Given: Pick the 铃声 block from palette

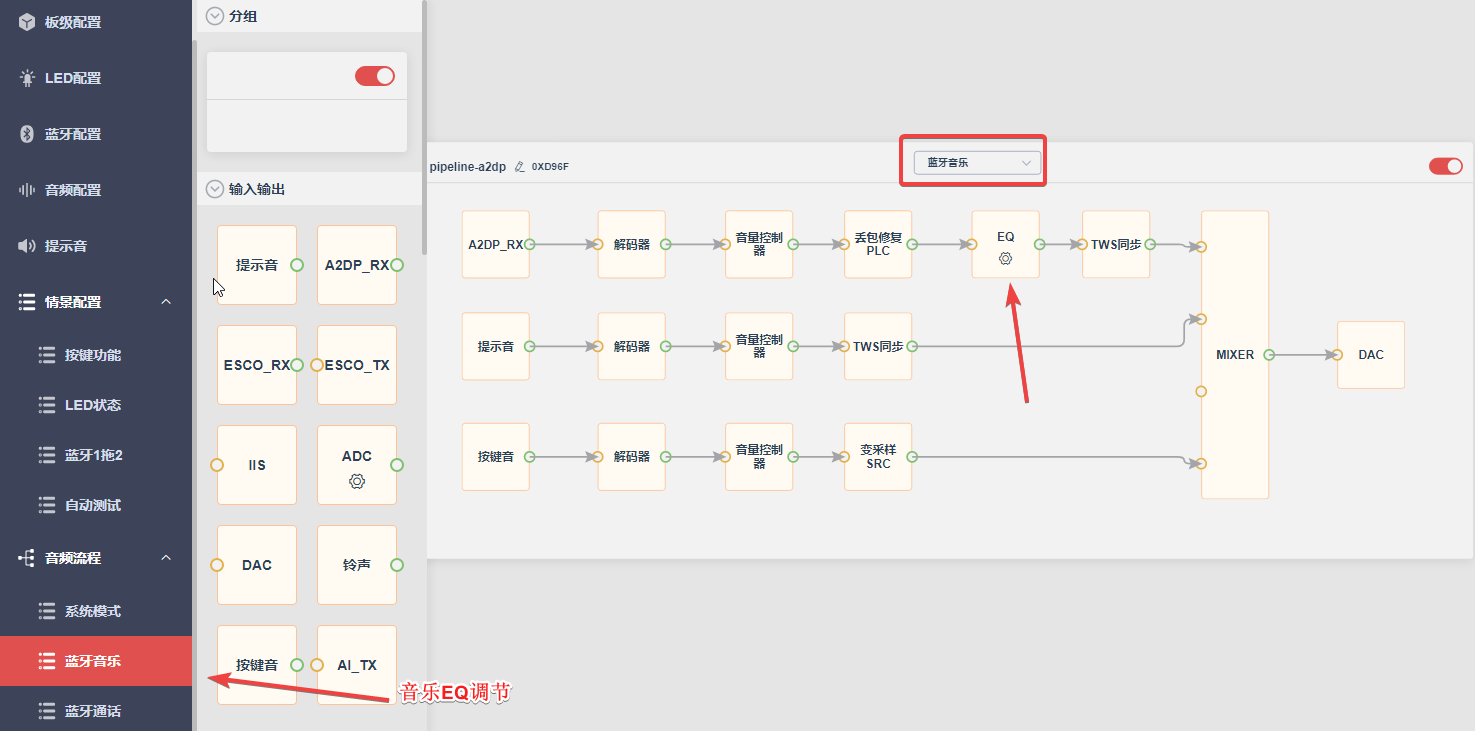Looking at the screenshot, I should pyautogui.click(x=357, y=565).
